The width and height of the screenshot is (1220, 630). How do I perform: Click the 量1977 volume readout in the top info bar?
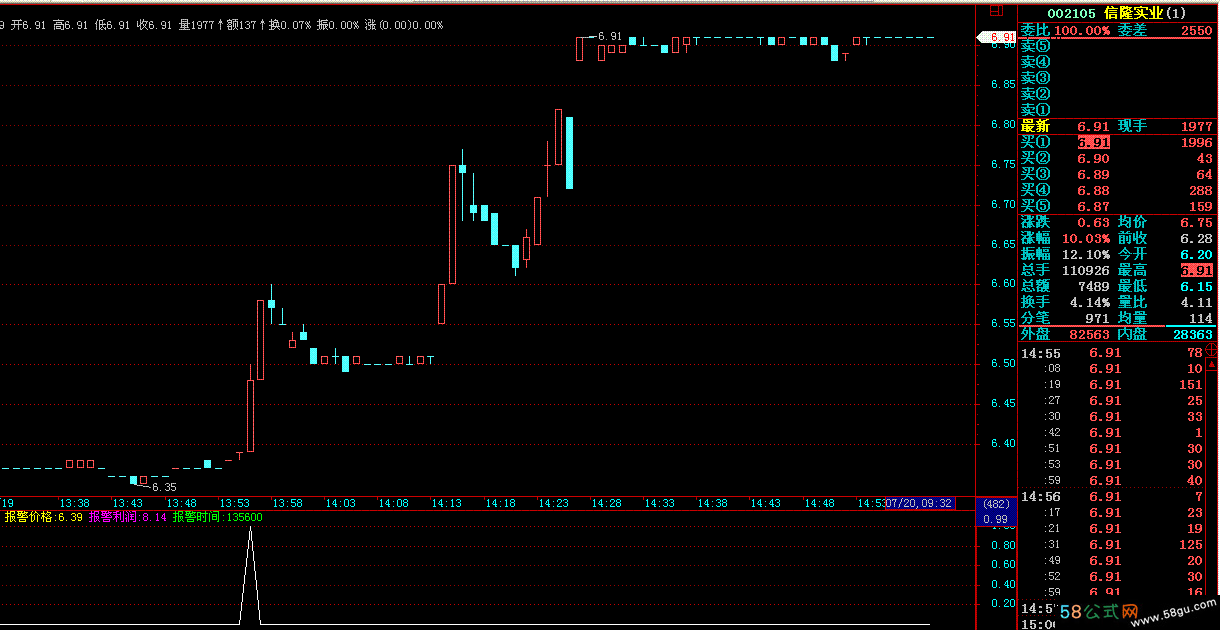(x=201, y=24)
